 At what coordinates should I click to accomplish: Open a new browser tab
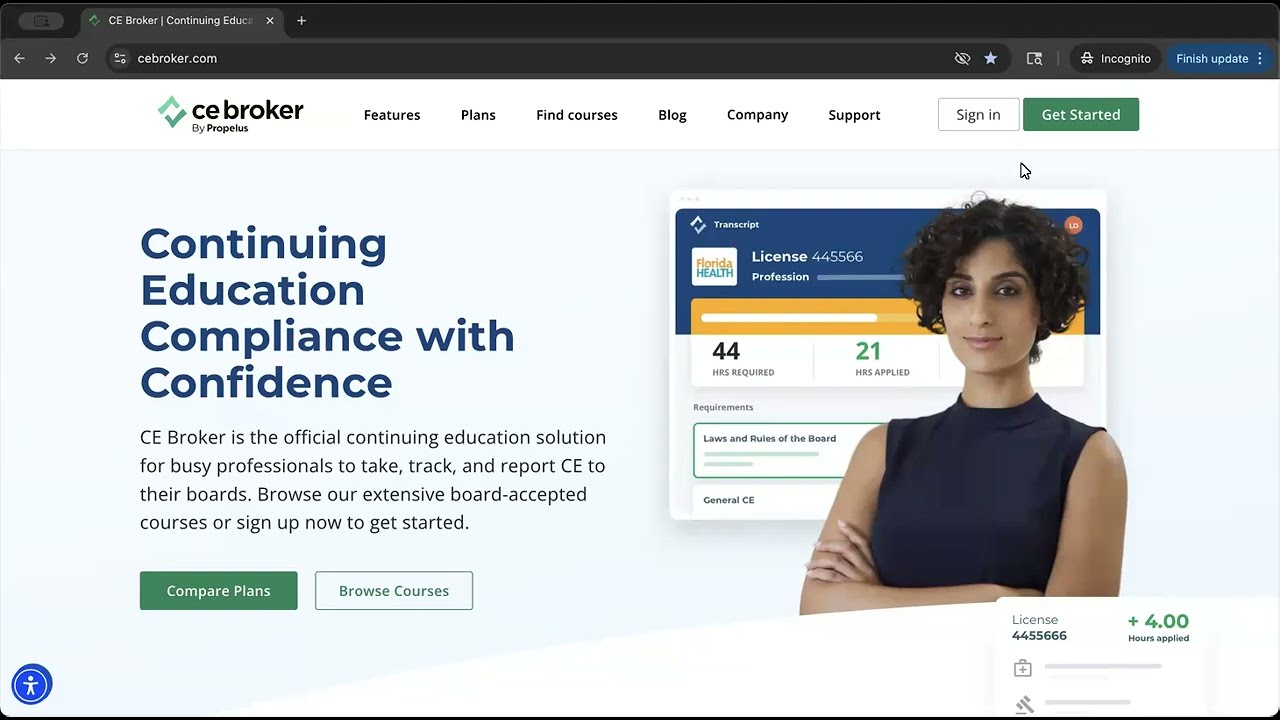click(x=301, y=20)
